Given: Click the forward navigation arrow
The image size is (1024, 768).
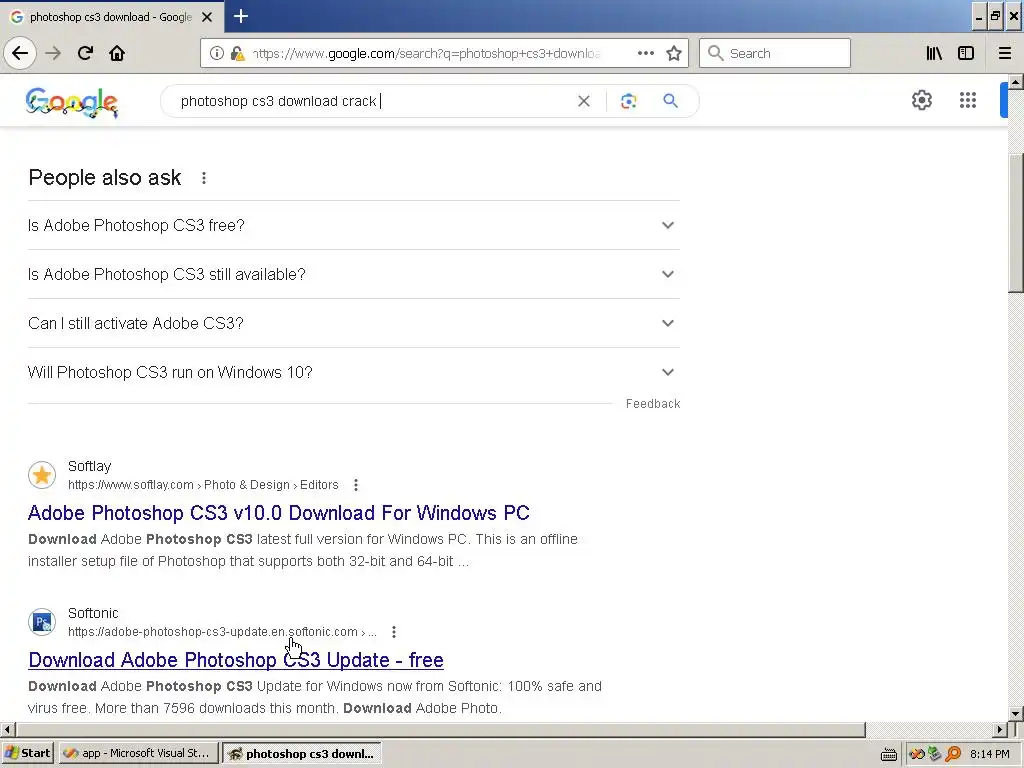Looking at the screenshot, I should [53, 53].
